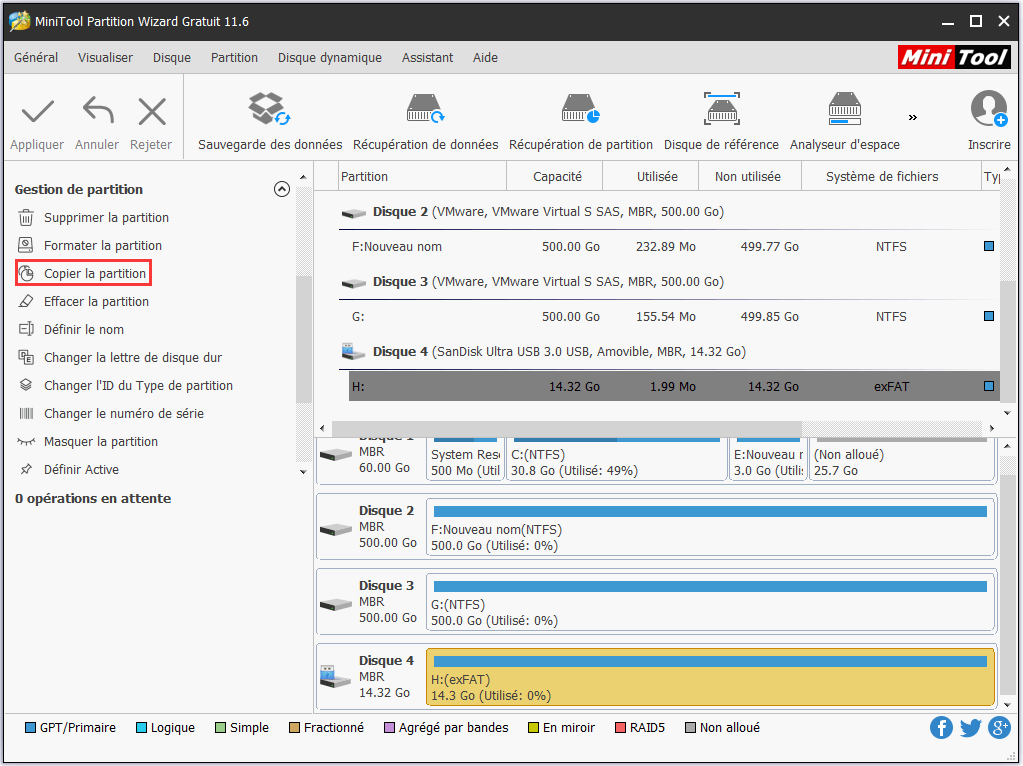This screenshot has width=1023, height=766.
Task: Click Copier la partition action
Action: 94,273
